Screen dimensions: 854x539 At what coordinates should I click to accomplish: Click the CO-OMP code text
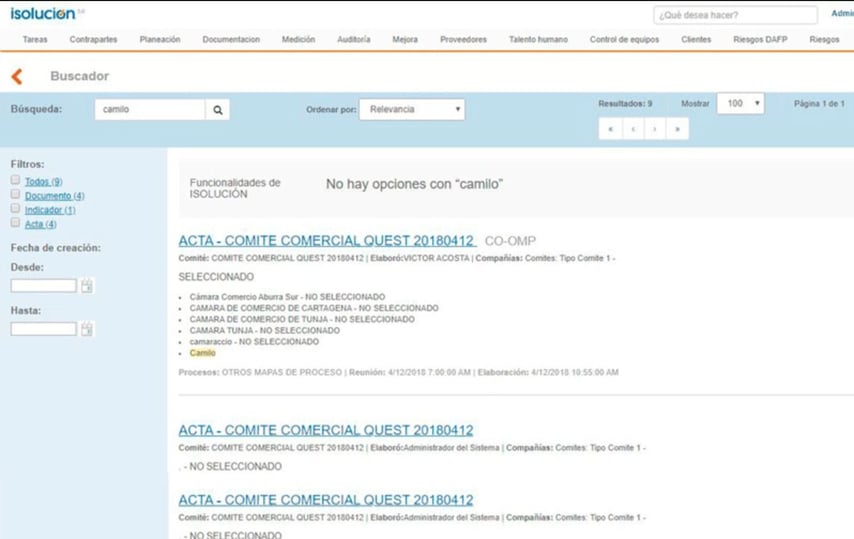510,241
